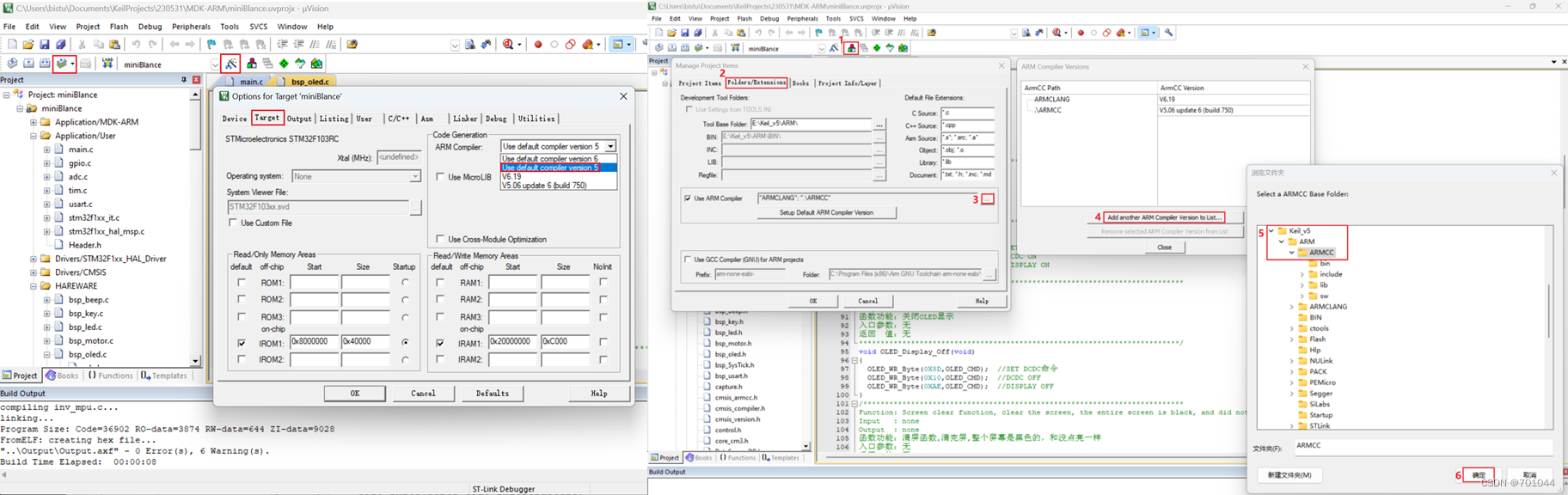The height and width of the screenshot is (495, 1568).
Task: Click red Insert Breakpoint icon in left window
Action: coord(538,44)
